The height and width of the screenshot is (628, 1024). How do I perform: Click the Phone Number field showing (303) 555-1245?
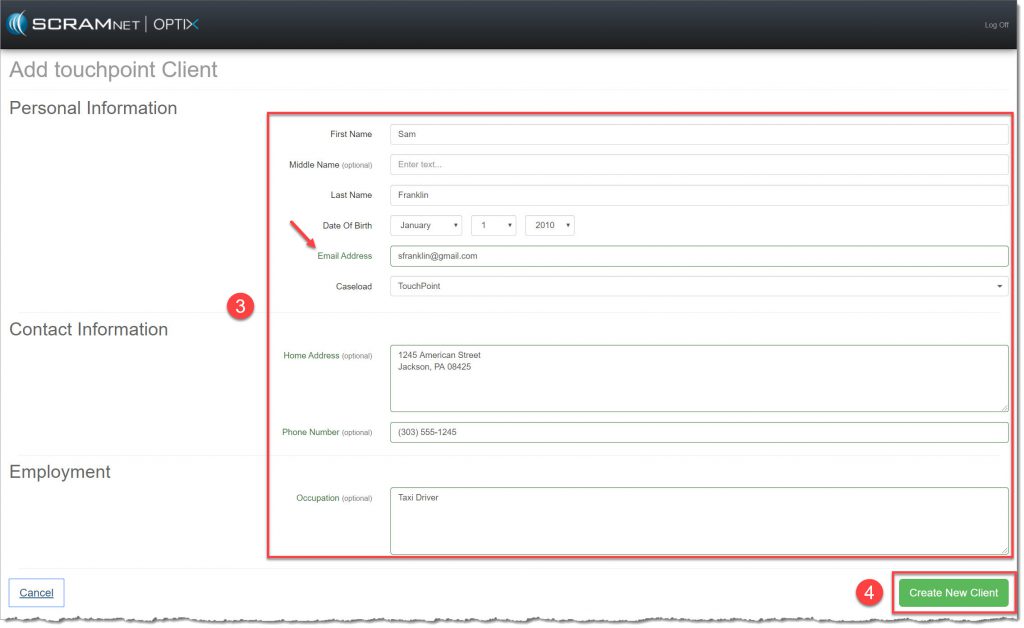coord(698,431)
